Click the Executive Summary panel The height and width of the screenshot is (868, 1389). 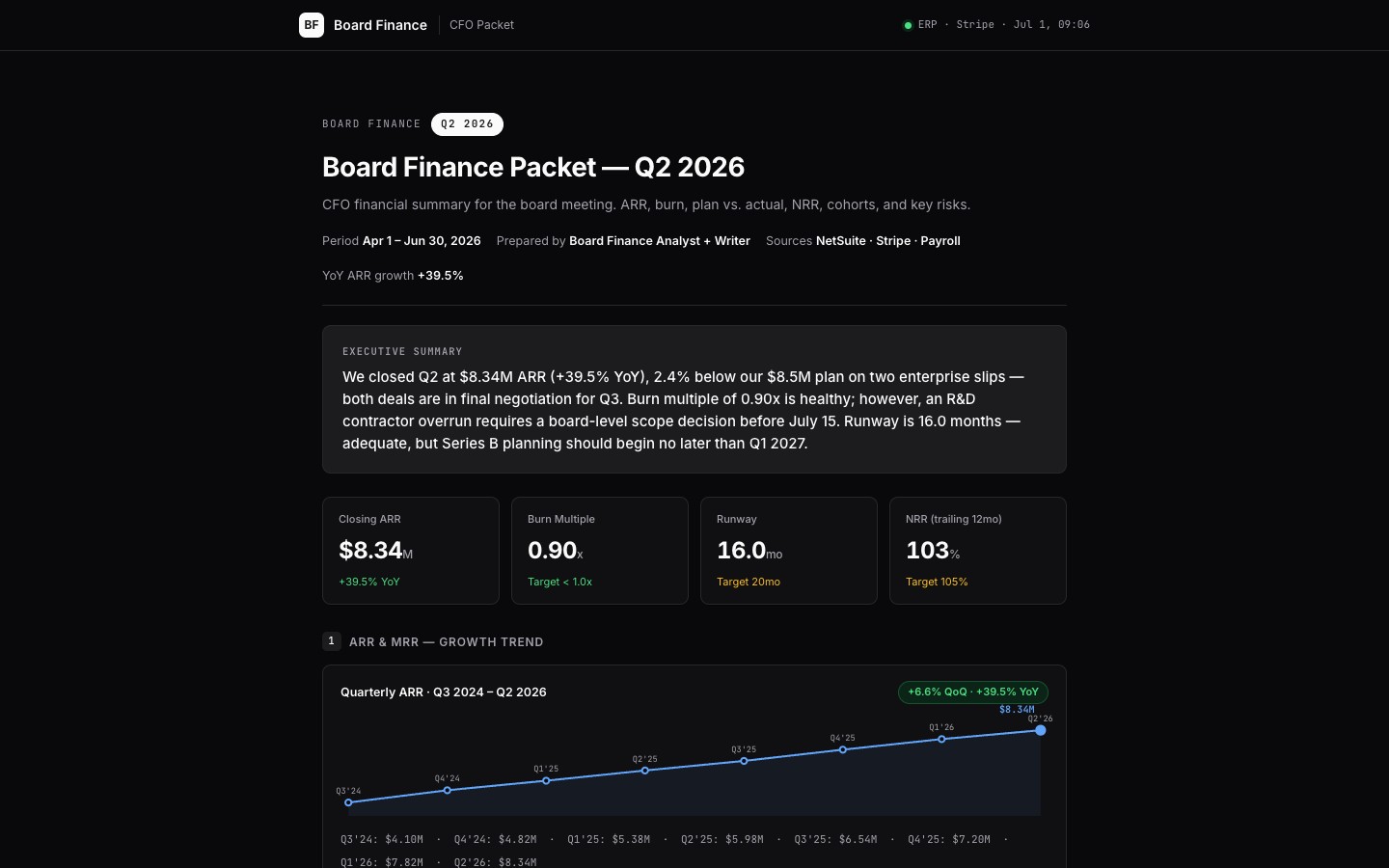click(694, 399)
